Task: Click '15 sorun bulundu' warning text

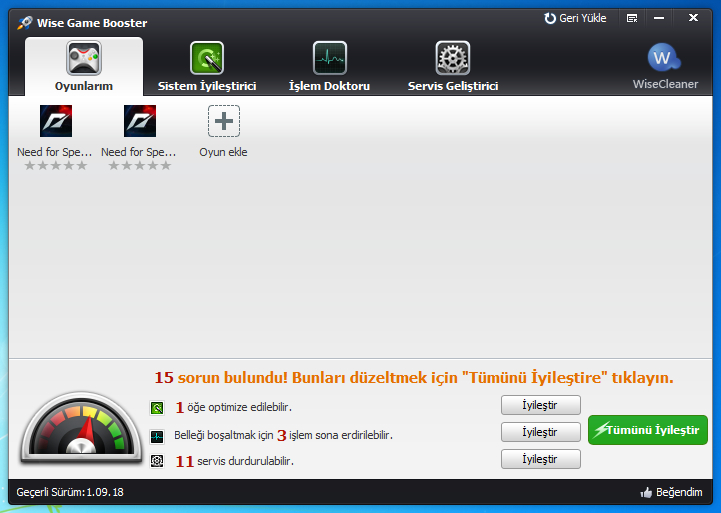Action: 221,378
